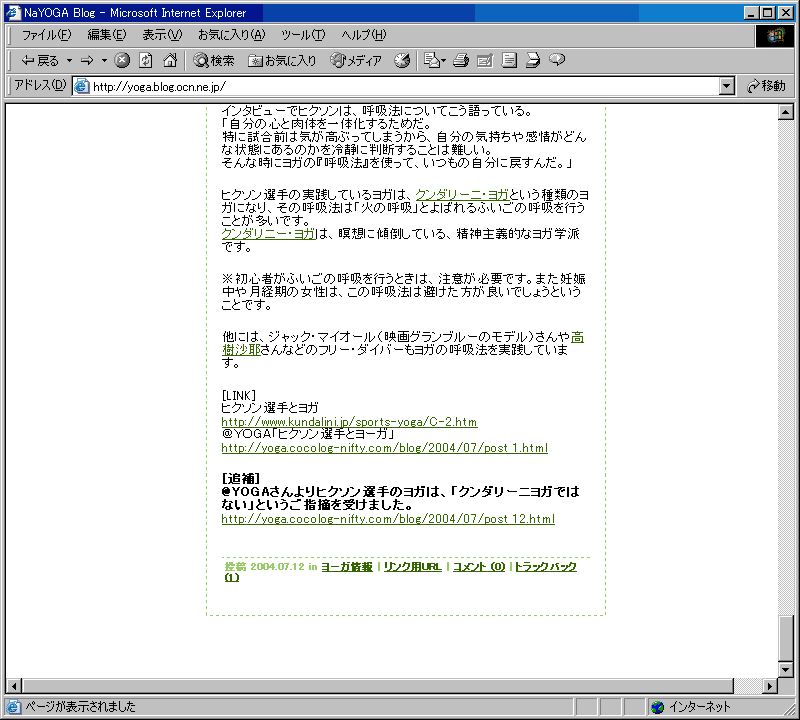The height and width of the screenshot is (720, 800).
Task: Open the Edit (編集) menu
Action: (x=107, y=35)
